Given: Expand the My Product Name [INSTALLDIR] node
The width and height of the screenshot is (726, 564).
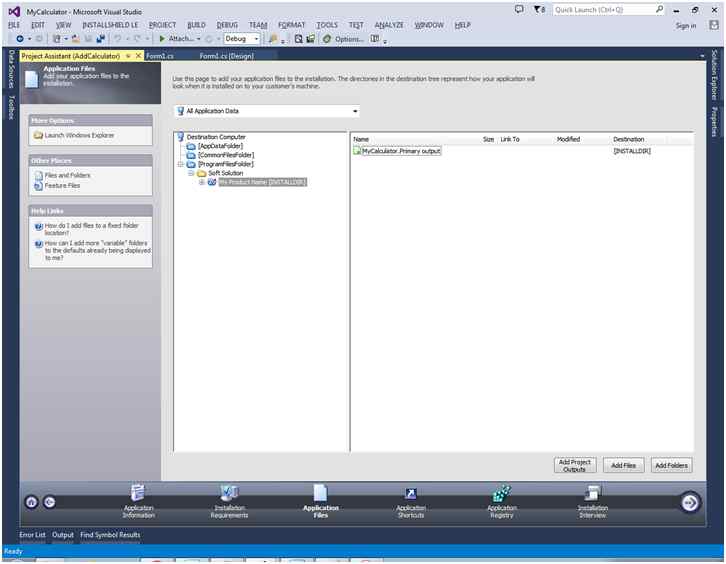Looking at the screenshot, I should [202, 182].
